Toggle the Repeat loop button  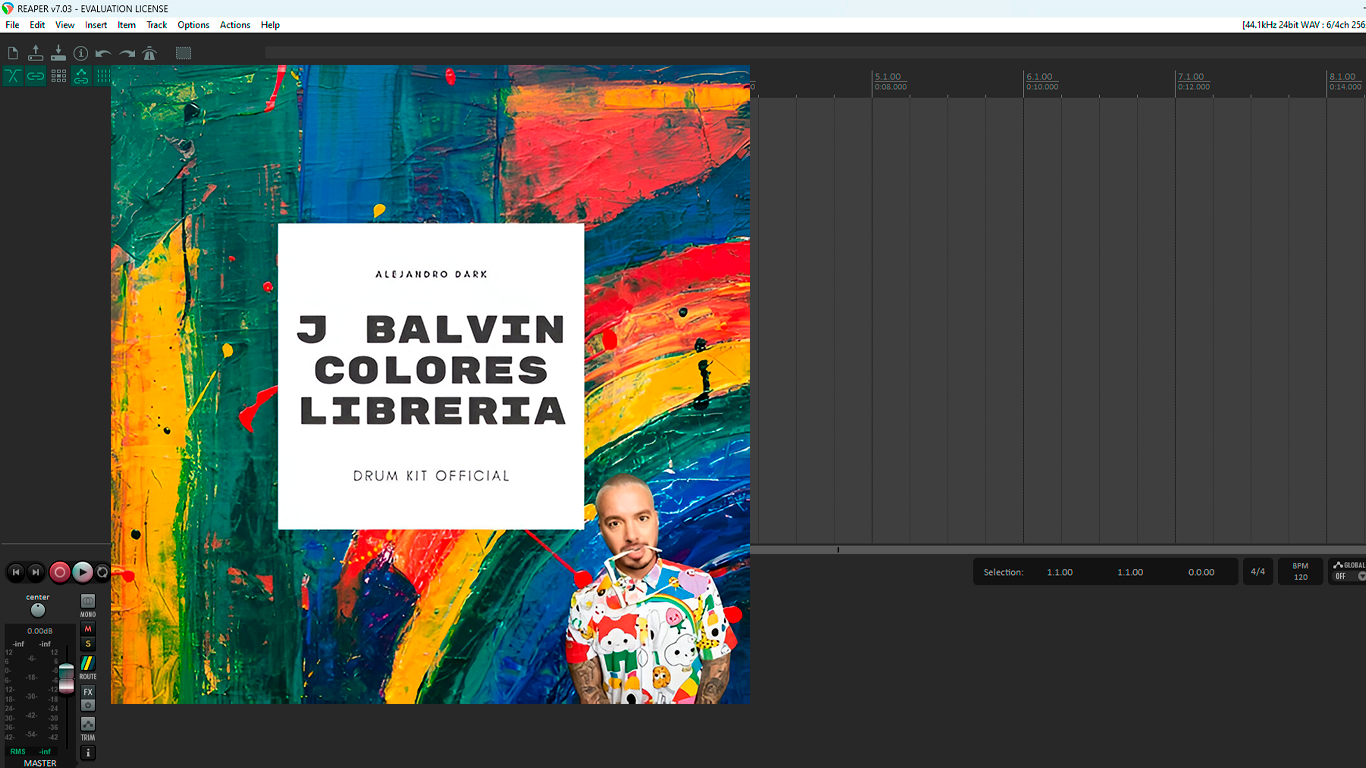pos(102,572)
